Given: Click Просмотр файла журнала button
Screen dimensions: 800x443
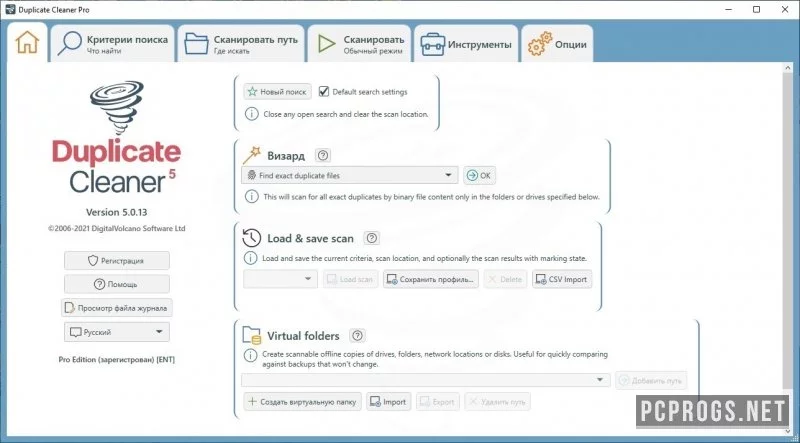Looking at the screenshot, I should 117,308.
